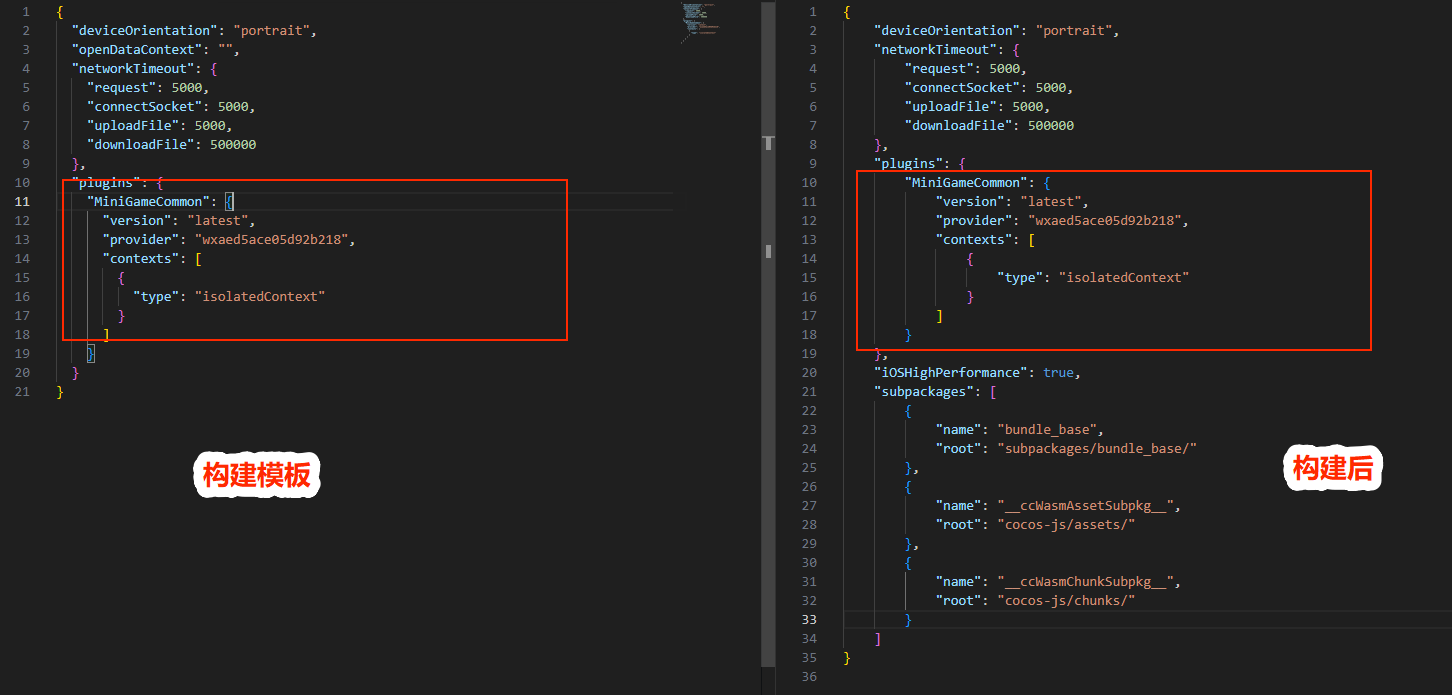Click line number 21 in left editor gutter
1452x695 pixels.
[22, 391]
